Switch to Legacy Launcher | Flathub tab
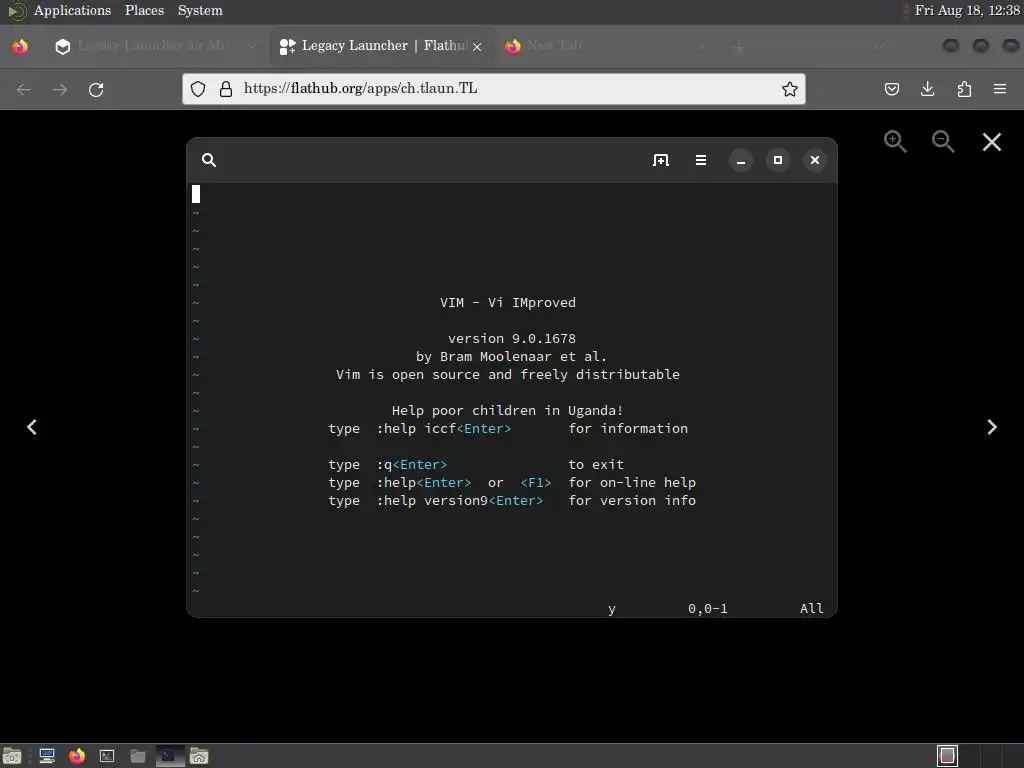 pos(382,46)
